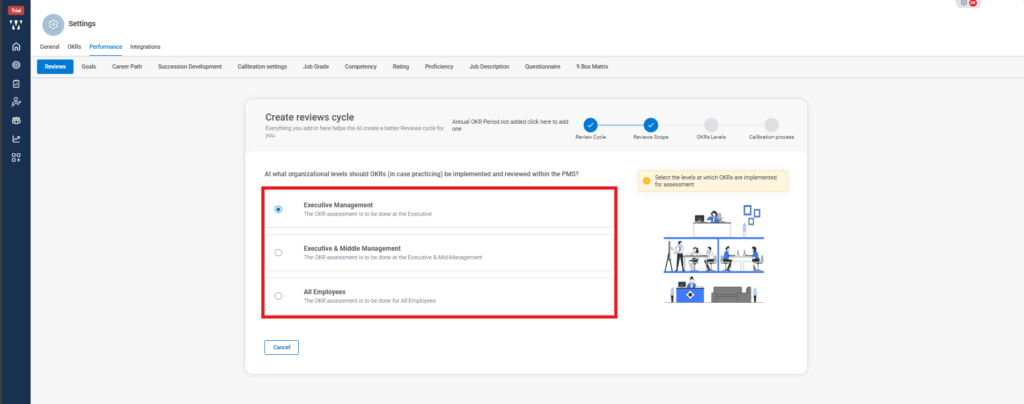Open the Proficiency sub-tab
Screen dimensions: 1024x404
pyautogui.click(x=439, y=67)
